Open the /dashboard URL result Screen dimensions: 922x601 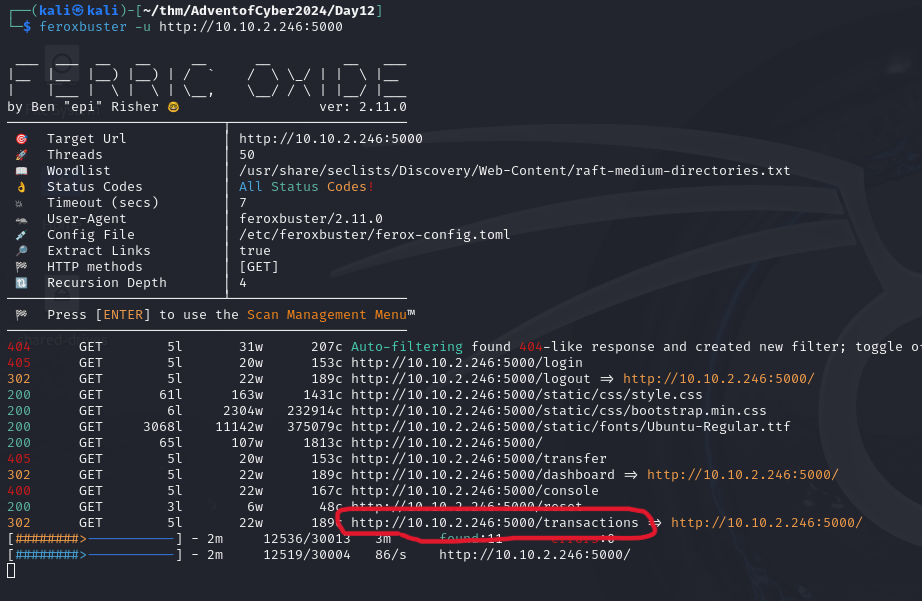(x=483, y=475)
